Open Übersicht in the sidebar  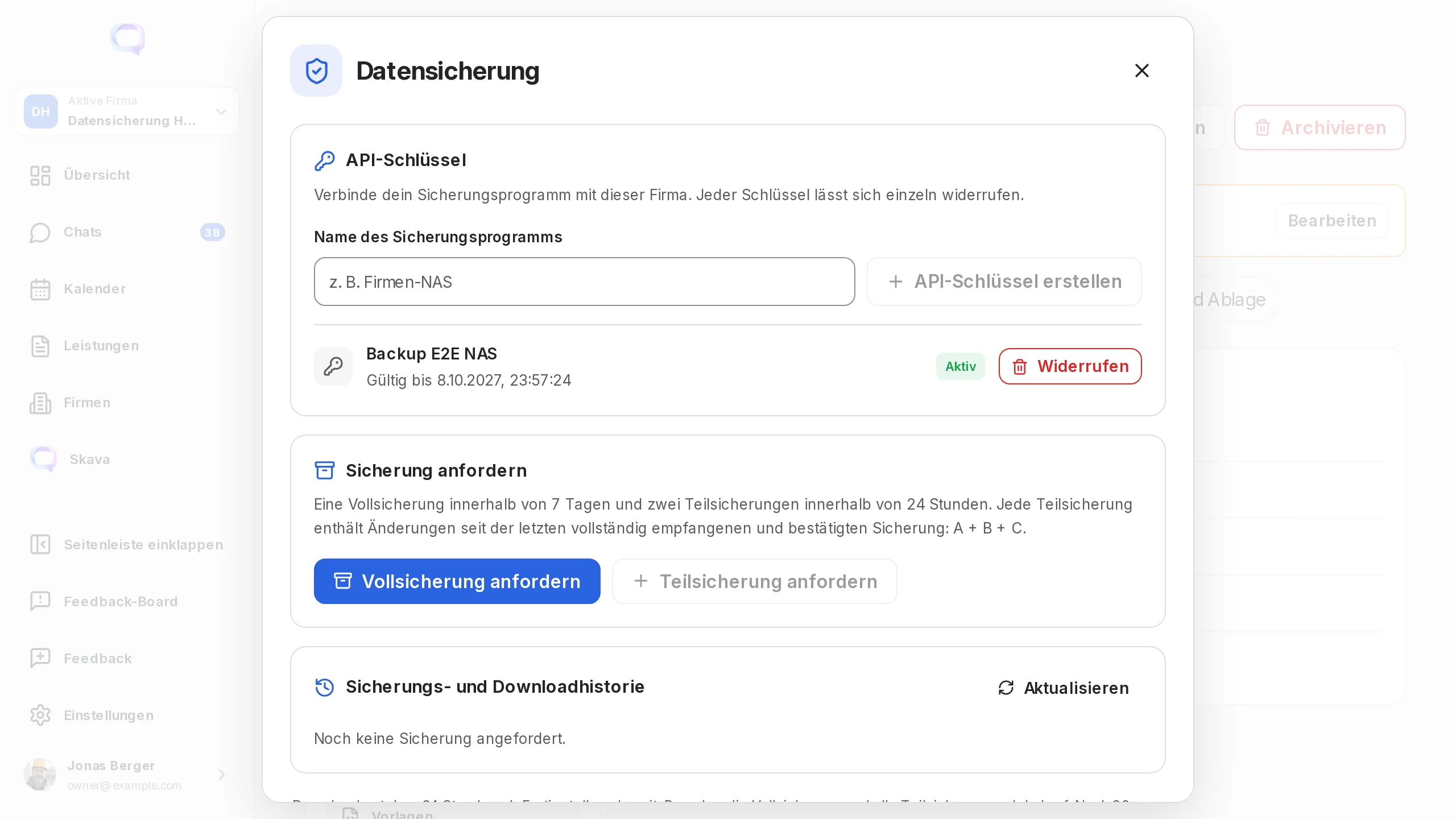click(x=126, y=175)
